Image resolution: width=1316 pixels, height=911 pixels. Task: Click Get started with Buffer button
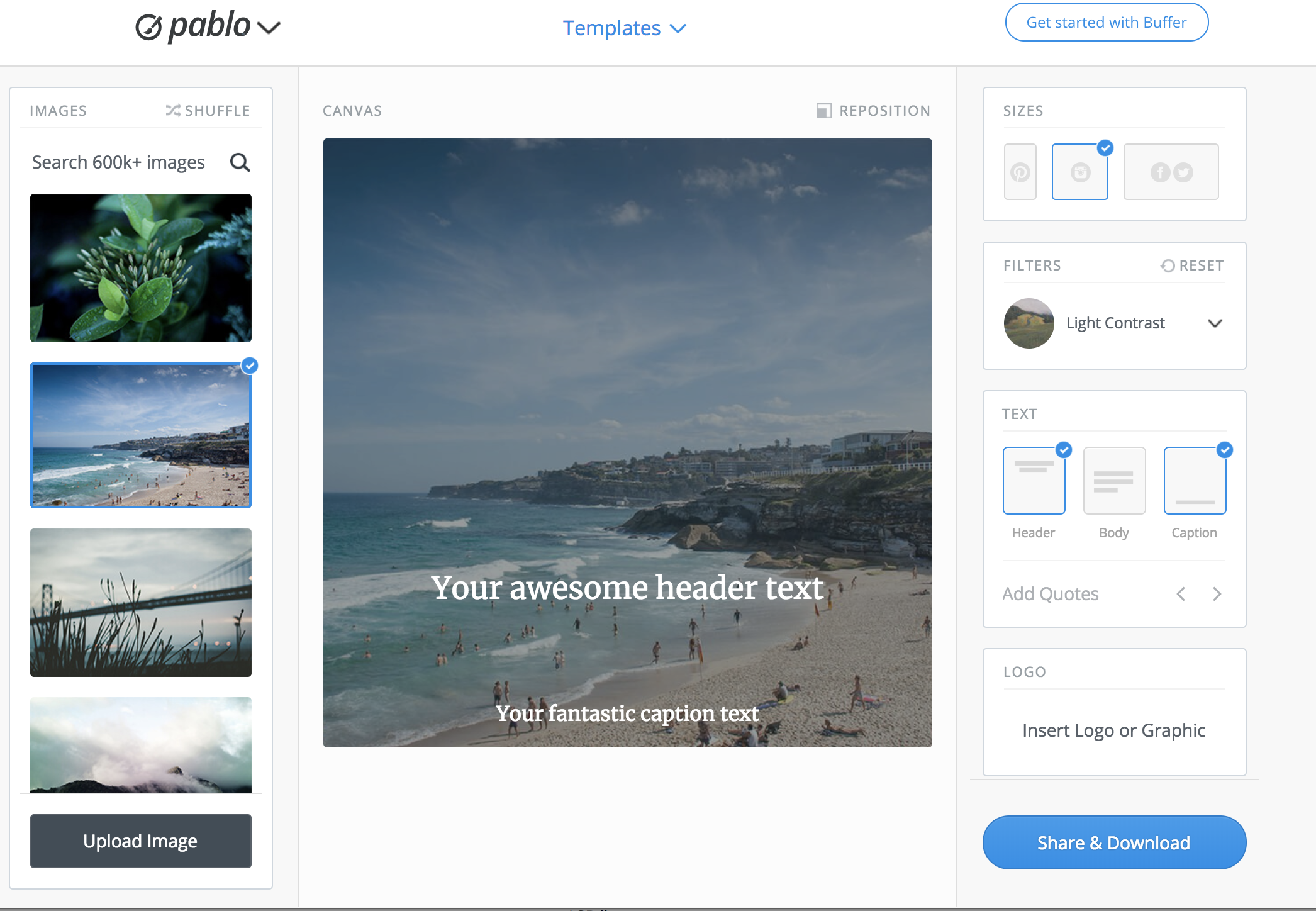[1107, 23]
